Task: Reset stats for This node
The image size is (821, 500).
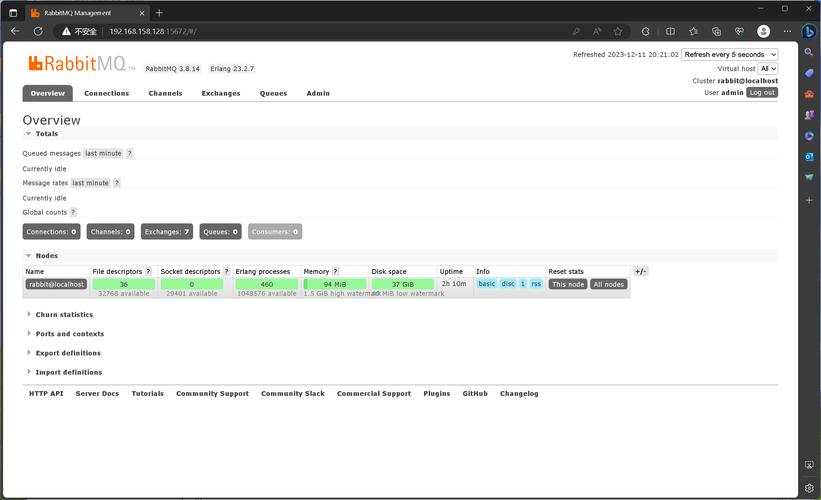Action: 568,284
